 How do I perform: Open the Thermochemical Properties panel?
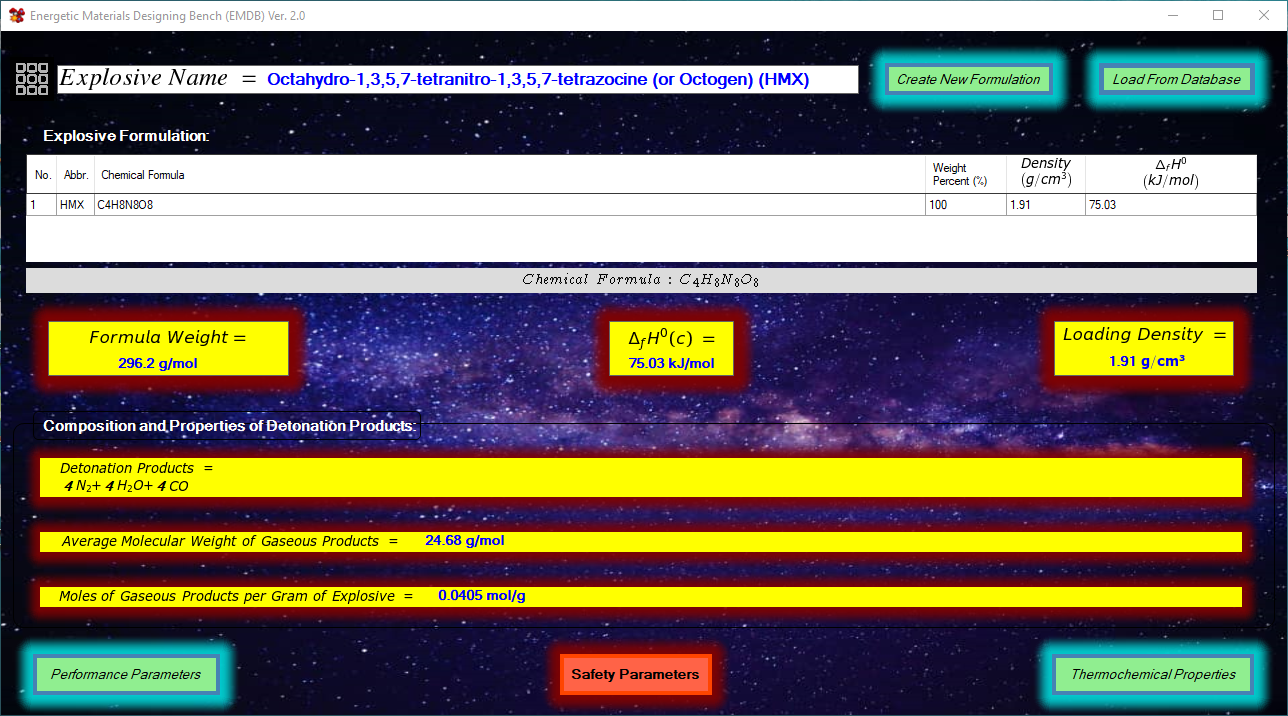coord(1151,674)
